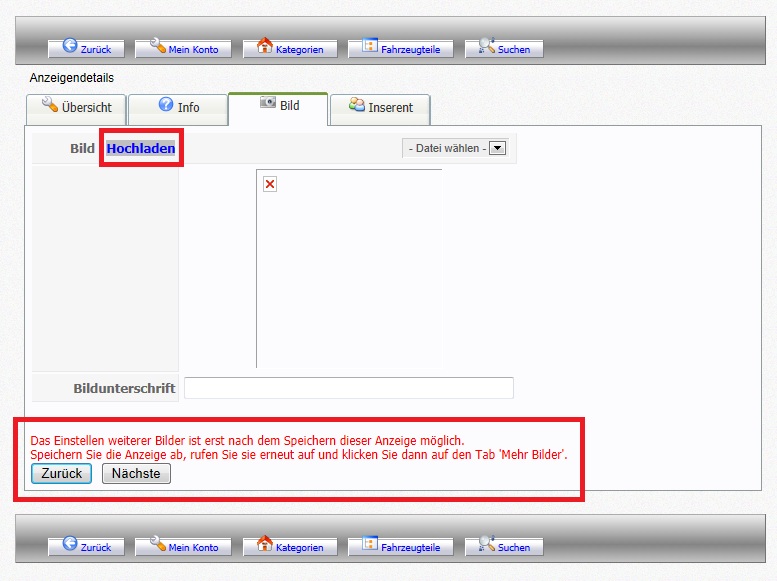Click the wrench icon beside bottom Mein Konto
Viewport: 777px width, 581px height.
158,543
